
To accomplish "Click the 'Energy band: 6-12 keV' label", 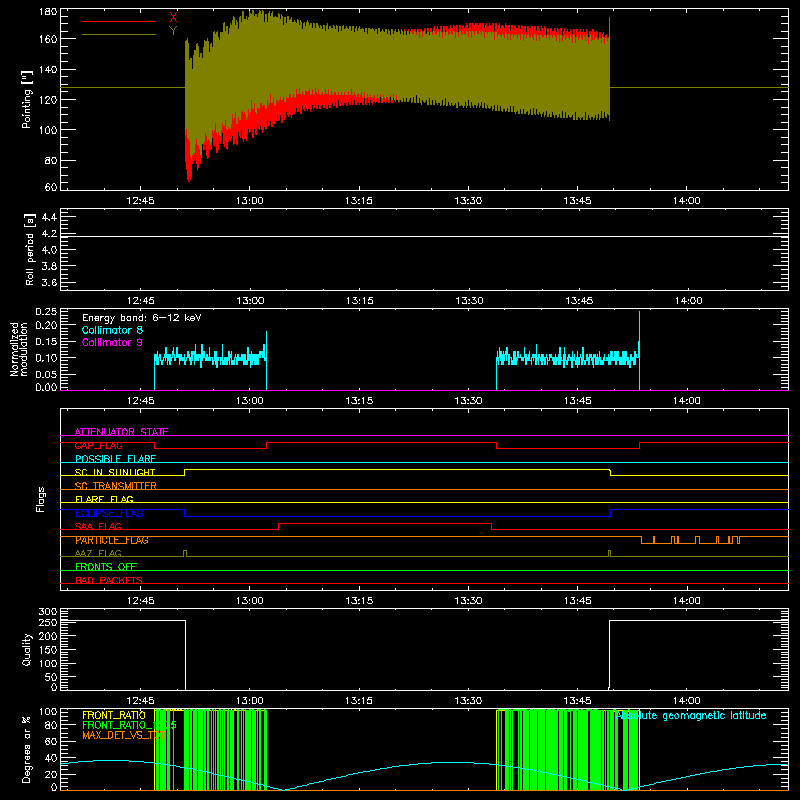I will click(x=142, y=318).
